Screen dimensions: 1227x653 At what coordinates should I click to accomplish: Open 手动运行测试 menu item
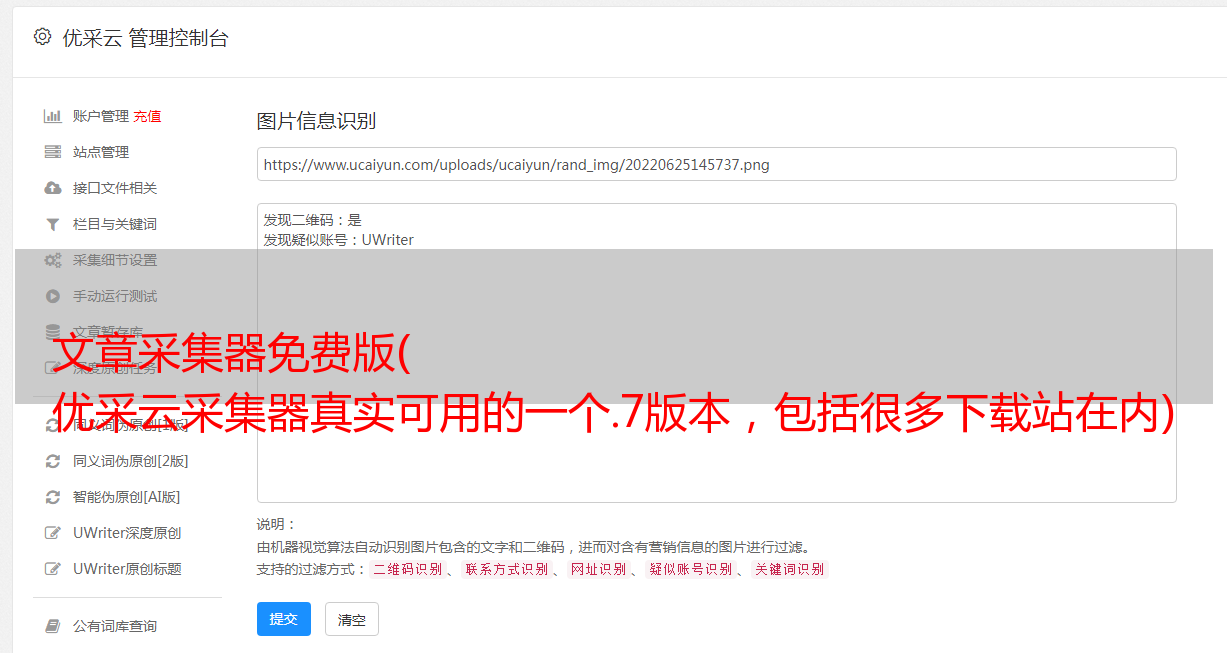[115, 296]
